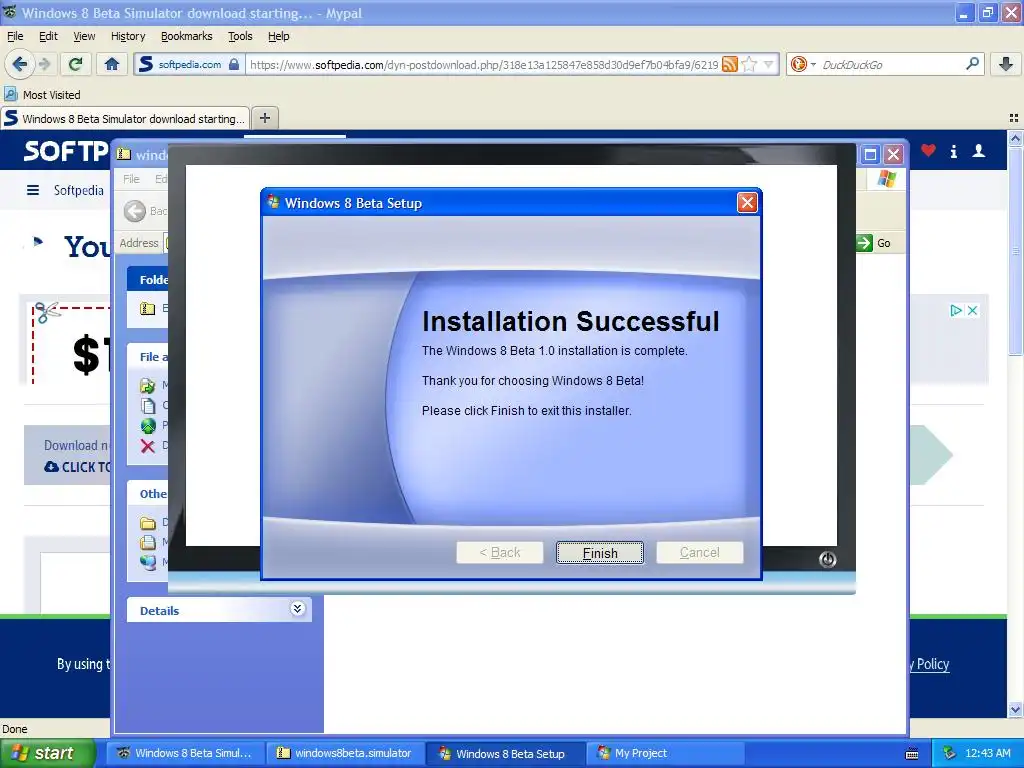Open the Tools menu

coord(240,37)
